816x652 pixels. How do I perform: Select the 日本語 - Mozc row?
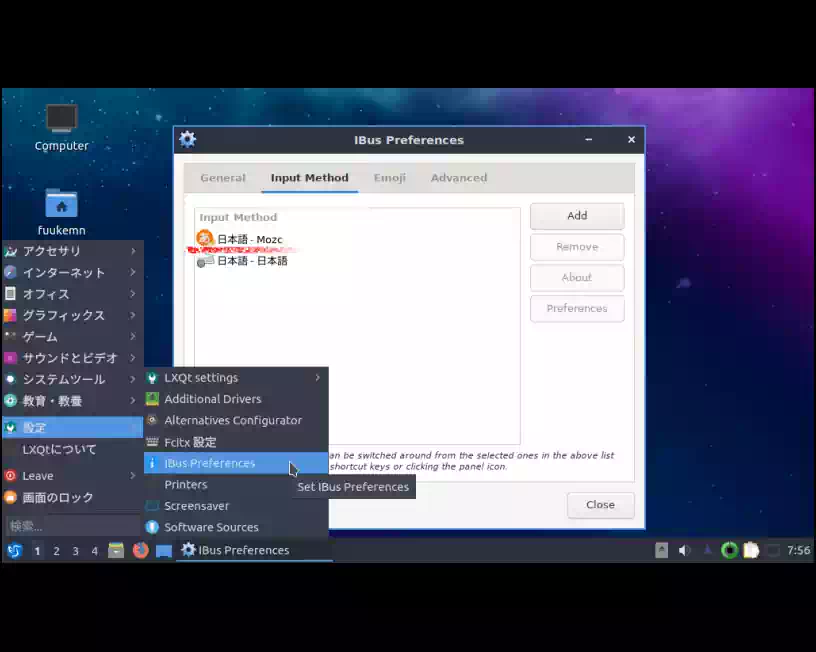click(357, 239)
